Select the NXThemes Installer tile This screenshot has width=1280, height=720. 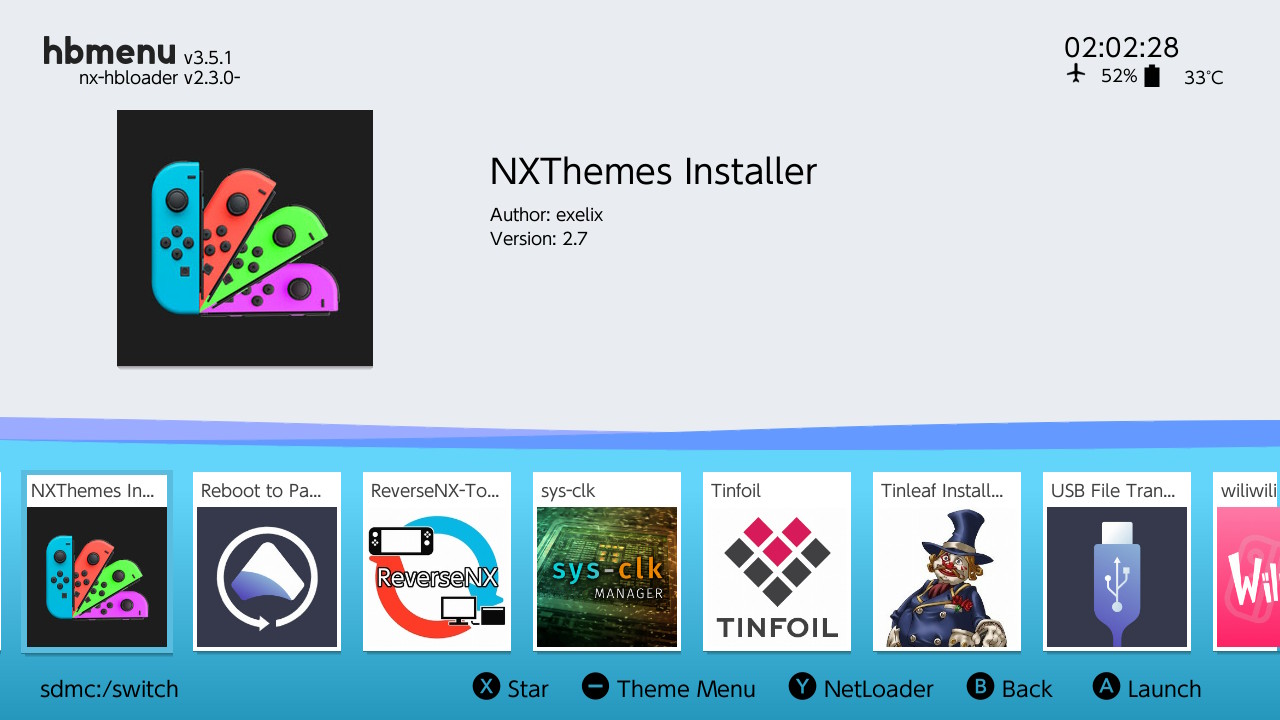coord(97,562)
